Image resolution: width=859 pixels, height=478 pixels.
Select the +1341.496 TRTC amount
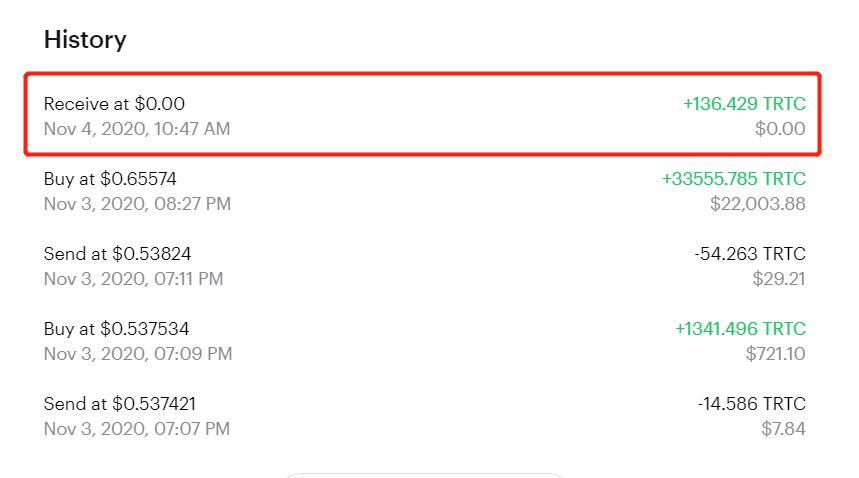coord(740,329)
